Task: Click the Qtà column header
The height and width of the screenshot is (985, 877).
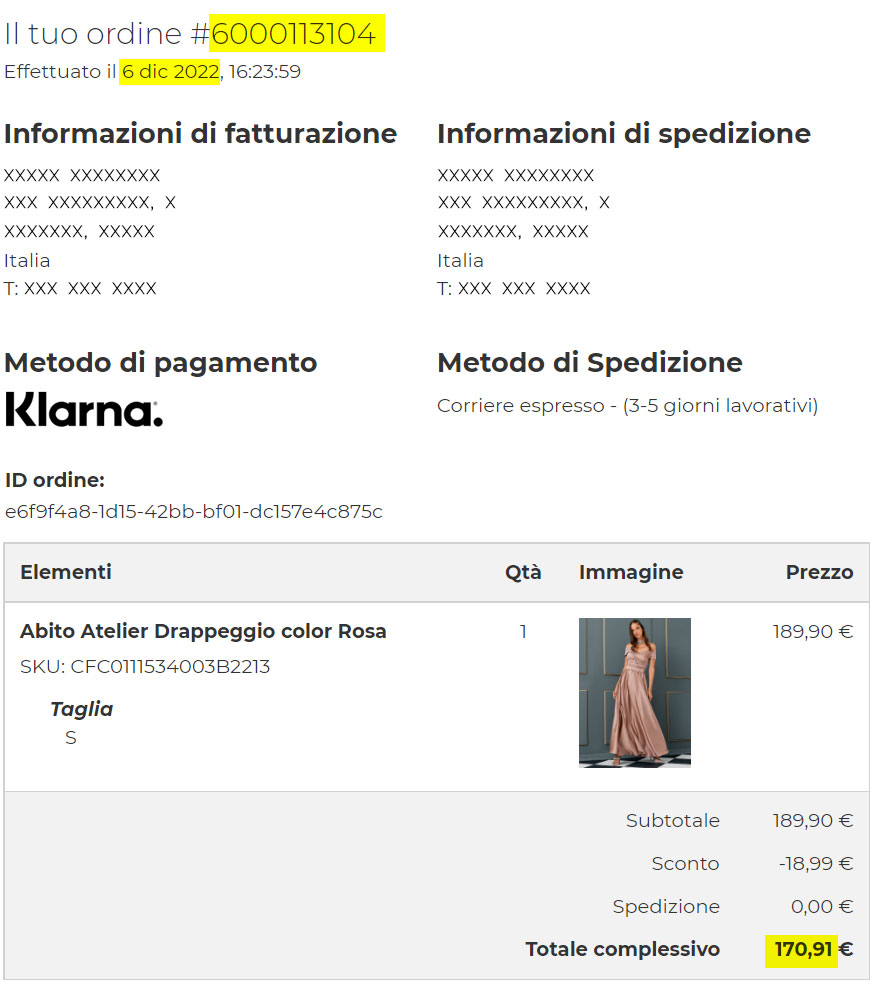Action: (523, 572)
